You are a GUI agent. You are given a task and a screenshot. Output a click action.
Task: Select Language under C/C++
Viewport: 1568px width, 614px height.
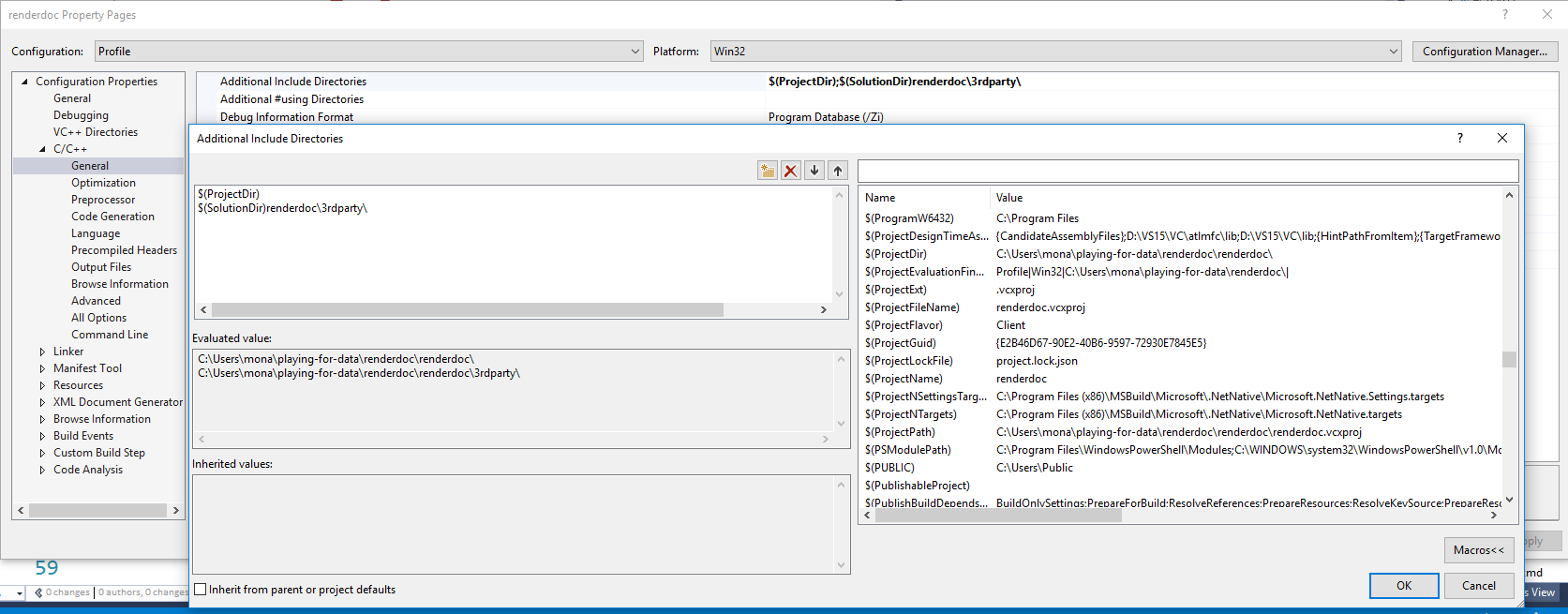96,233
